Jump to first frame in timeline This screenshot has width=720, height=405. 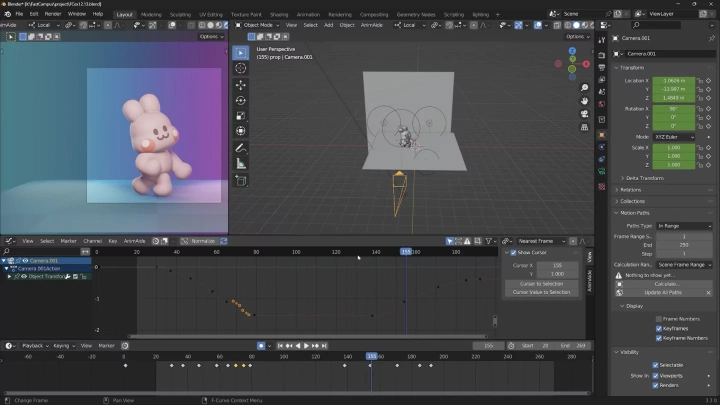[280, 346]
